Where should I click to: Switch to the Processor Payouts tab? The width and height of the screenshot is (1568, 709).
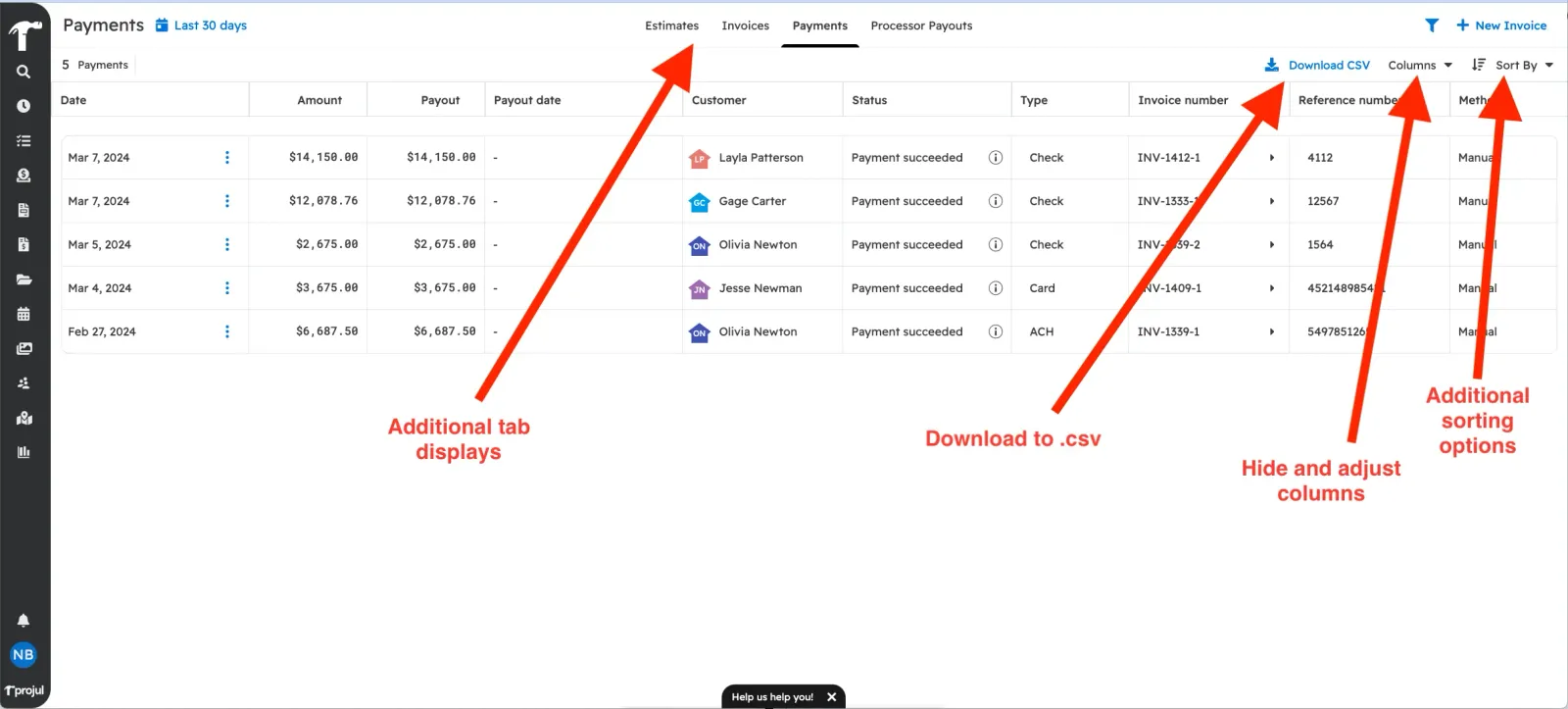tap(921, 25)
